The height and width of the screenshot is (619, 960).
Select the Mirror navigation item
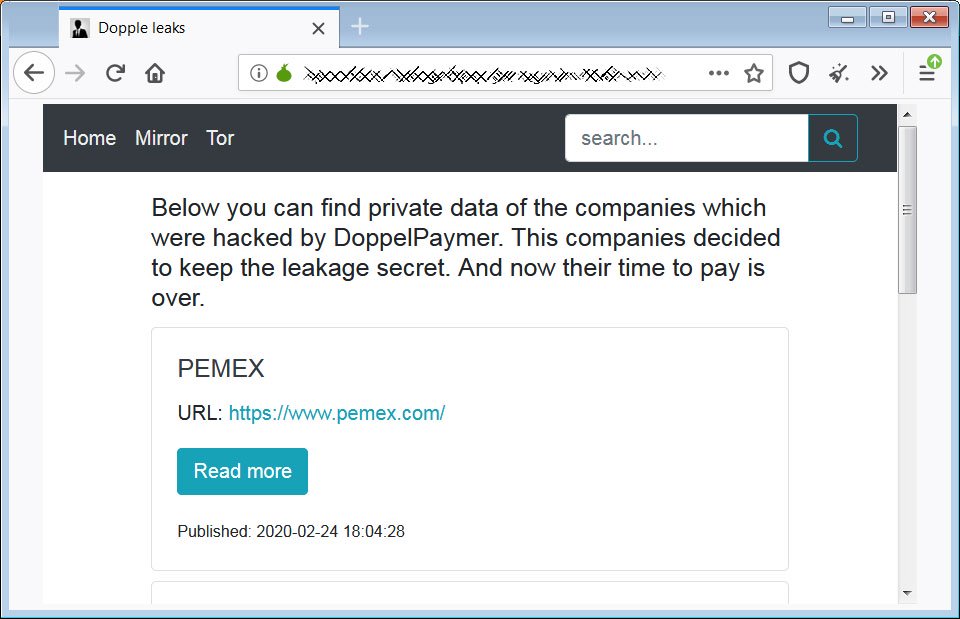tap(161, 138)
